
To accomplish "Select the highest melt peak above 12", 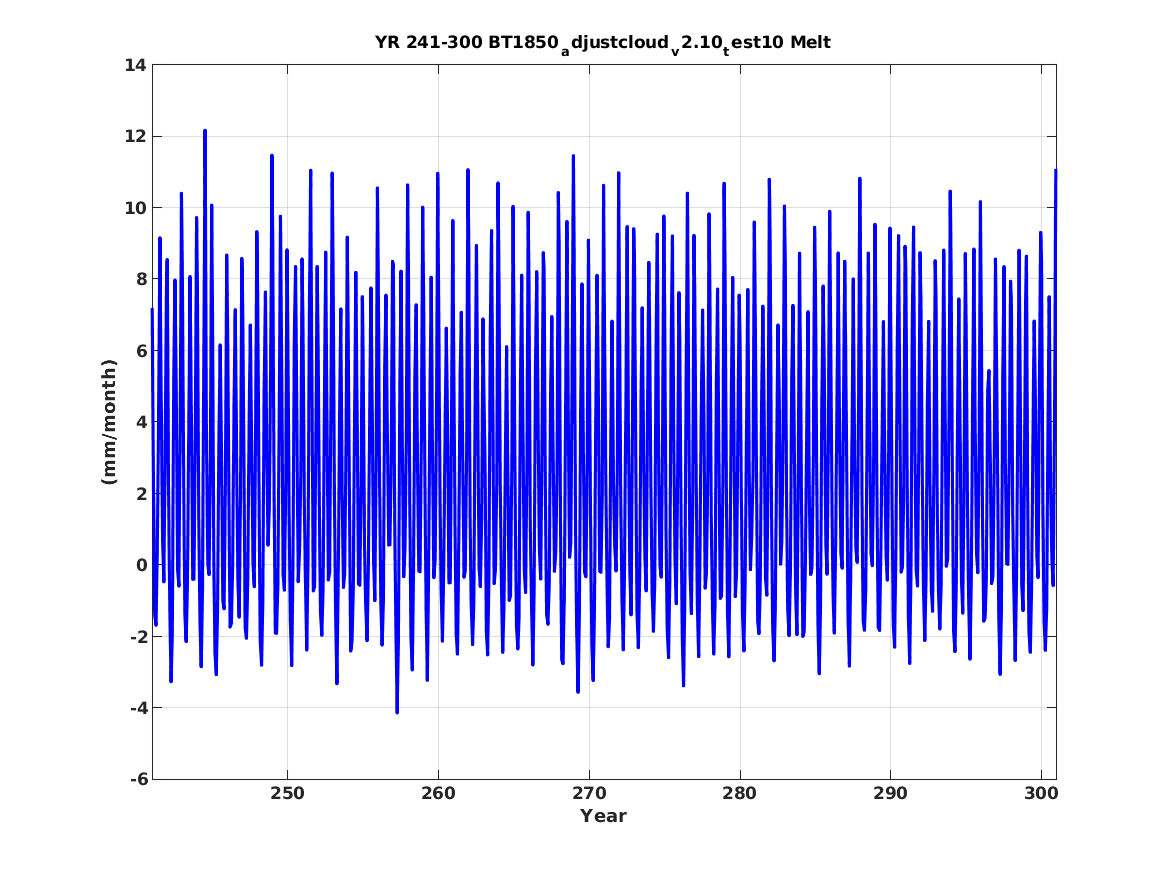I will coord(205,131).
